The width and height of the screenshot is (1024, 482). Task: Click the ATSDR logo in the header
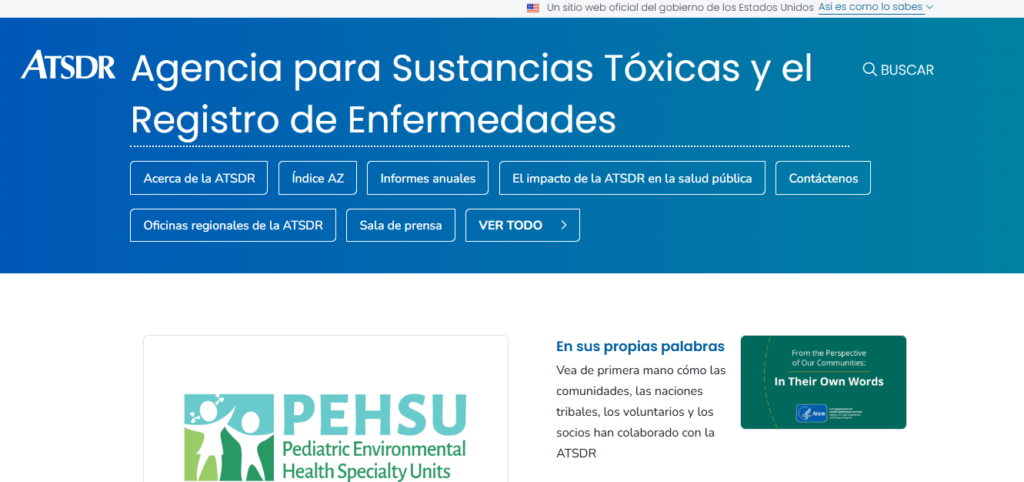[x=68, y=65]
